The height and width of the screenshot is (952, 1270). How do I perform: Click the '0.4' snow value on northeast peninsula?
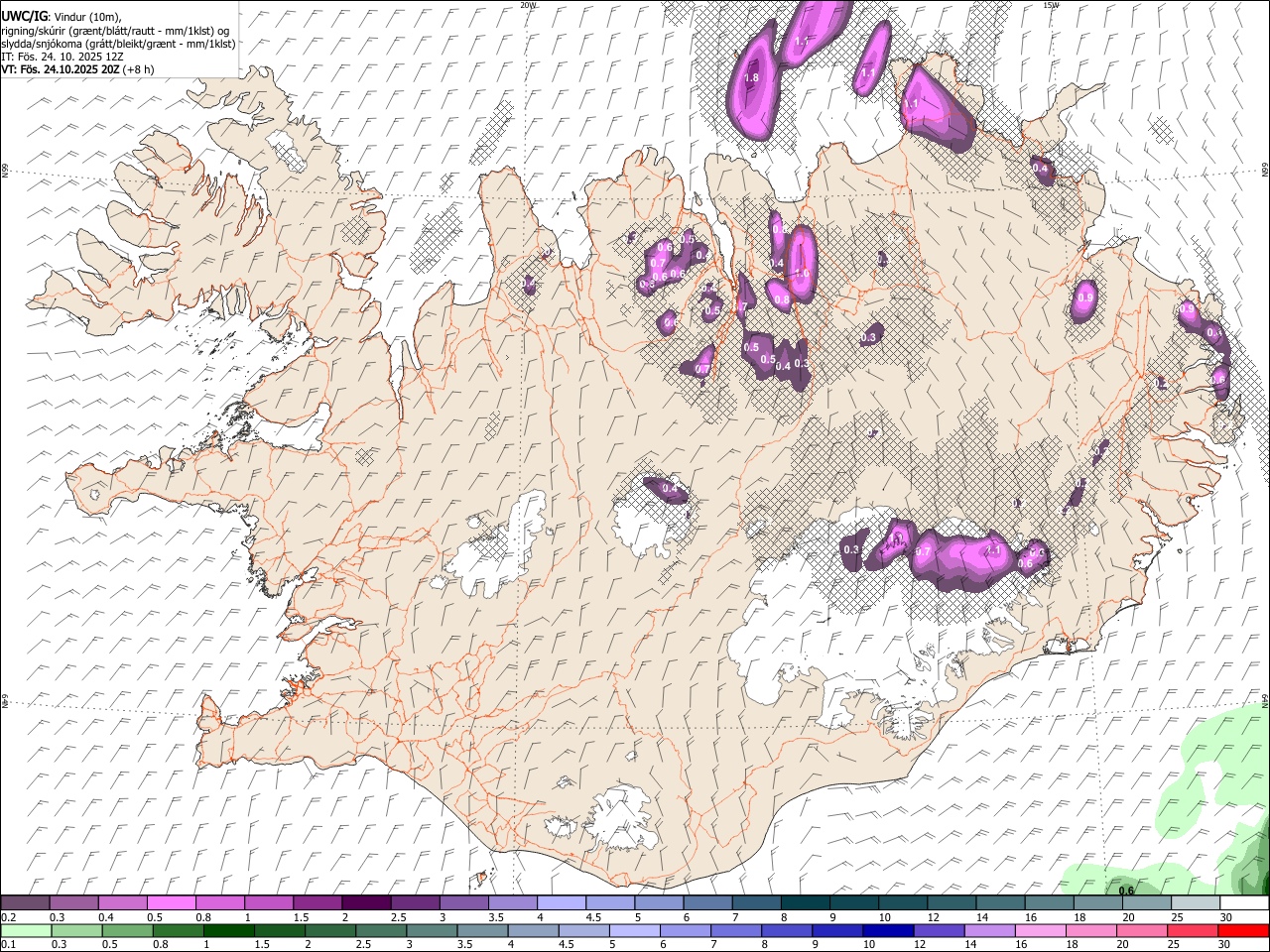1040,169
